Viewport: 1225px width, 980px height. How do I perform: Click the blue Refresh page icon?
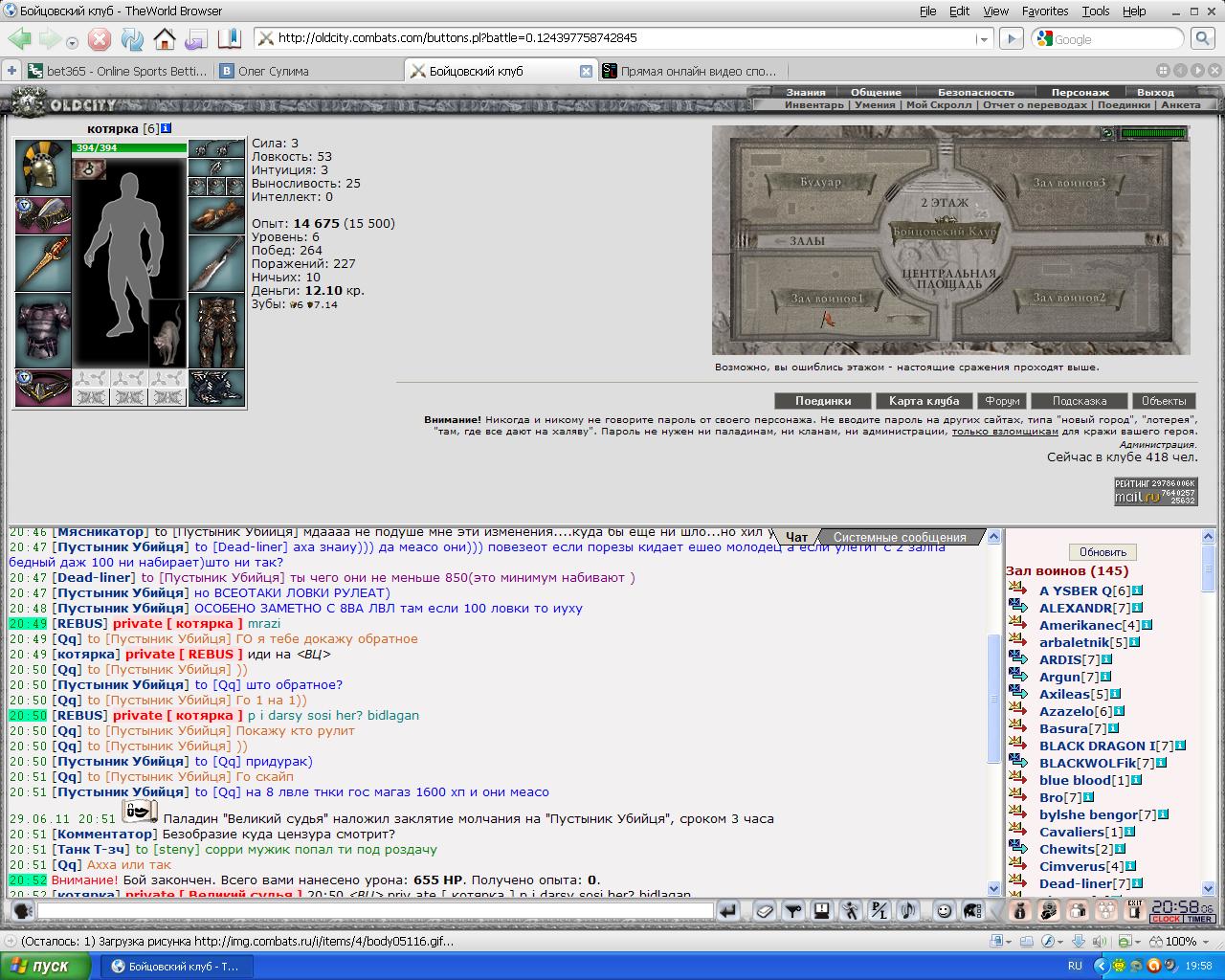(x=132, y=39)
